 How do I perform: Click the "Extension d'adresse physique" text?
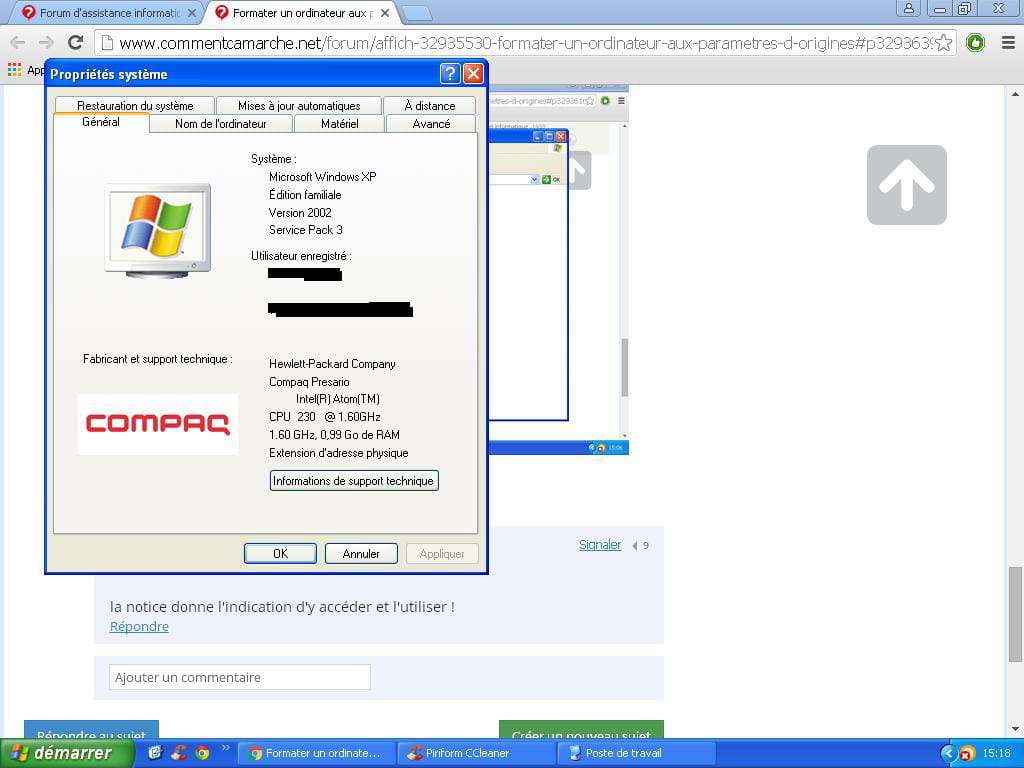coord(338,453)
